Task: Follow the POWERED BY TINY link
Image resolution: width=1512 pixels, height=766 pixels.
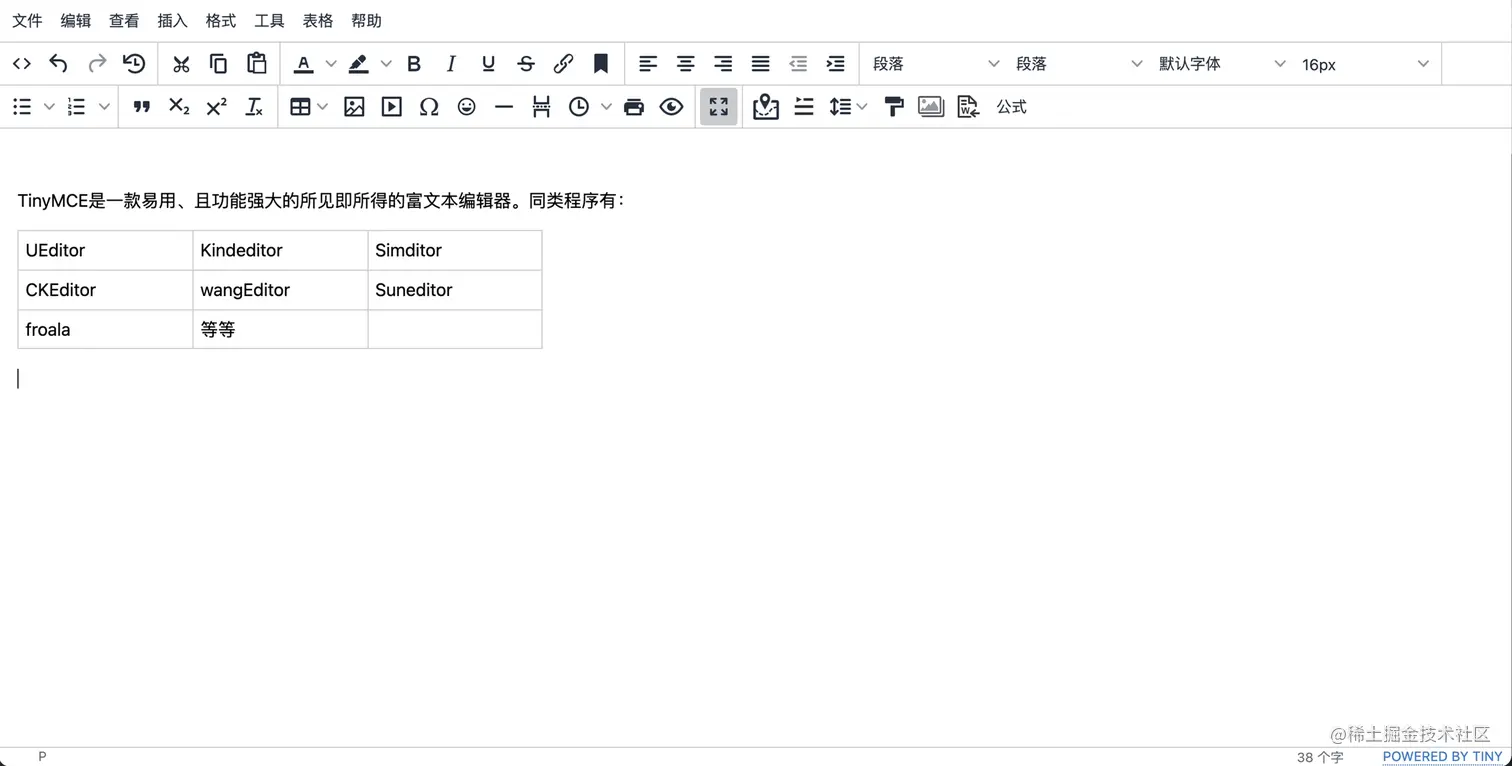Action: coord(1442,757)
